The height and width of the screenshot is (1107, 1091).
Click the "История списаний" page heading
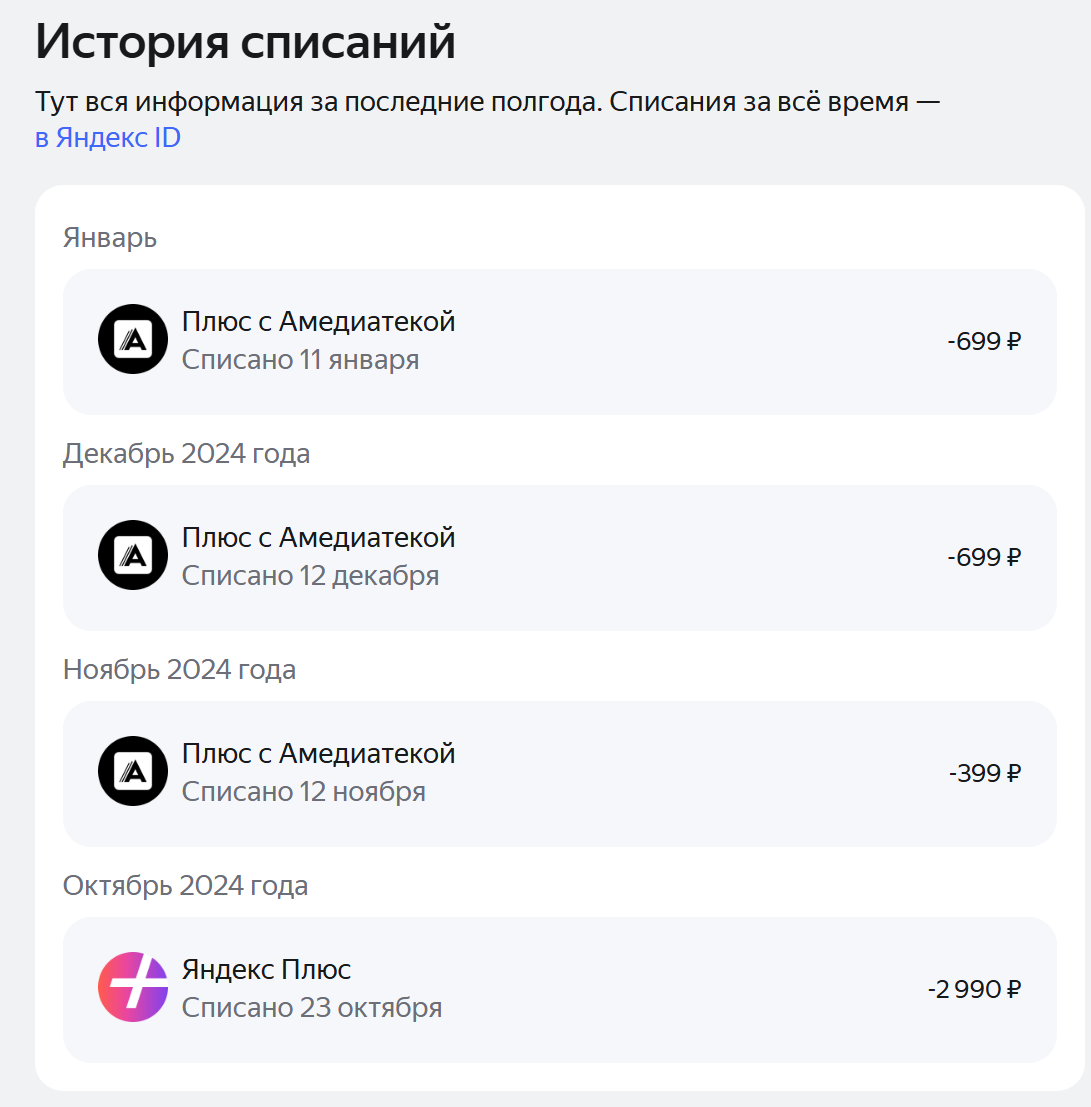click(x=245, y=42)
